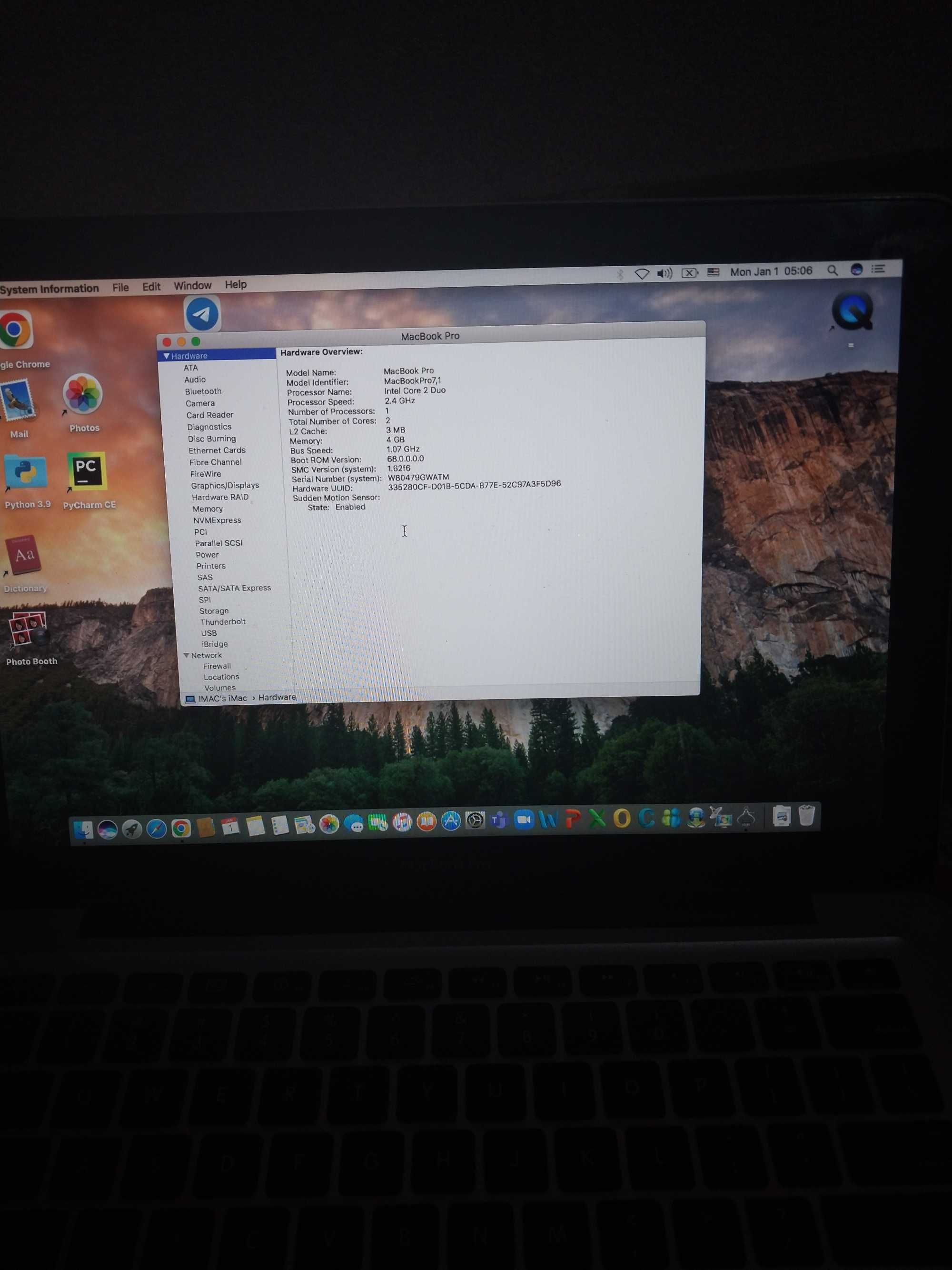Open Notification Center list icon
The width and height of the screenshot is (952, 1270).
tap(878, 269)
